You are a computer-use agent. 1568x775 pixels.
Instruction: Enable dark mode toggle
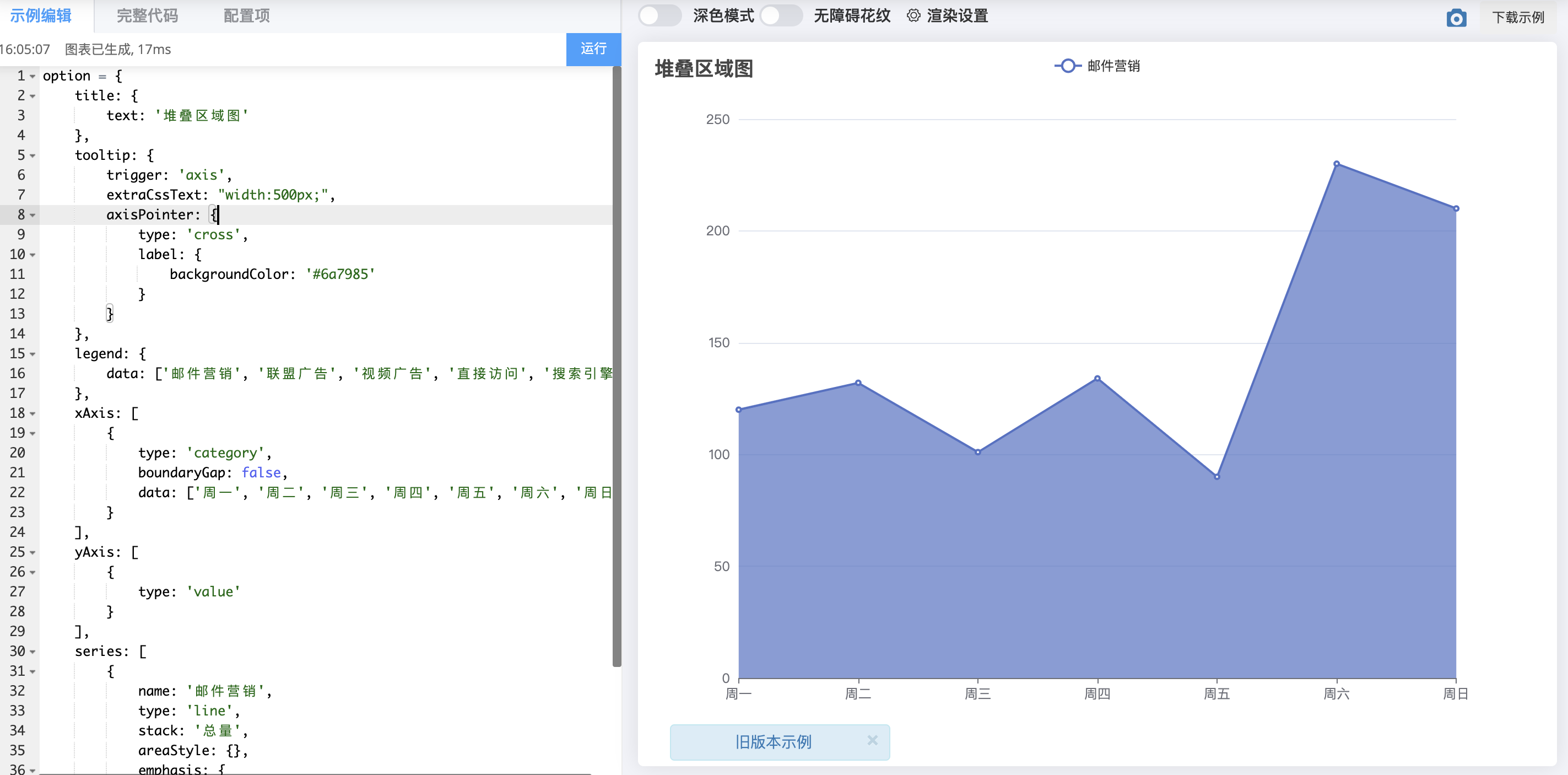pyautogui.click(x=659, y=16)
